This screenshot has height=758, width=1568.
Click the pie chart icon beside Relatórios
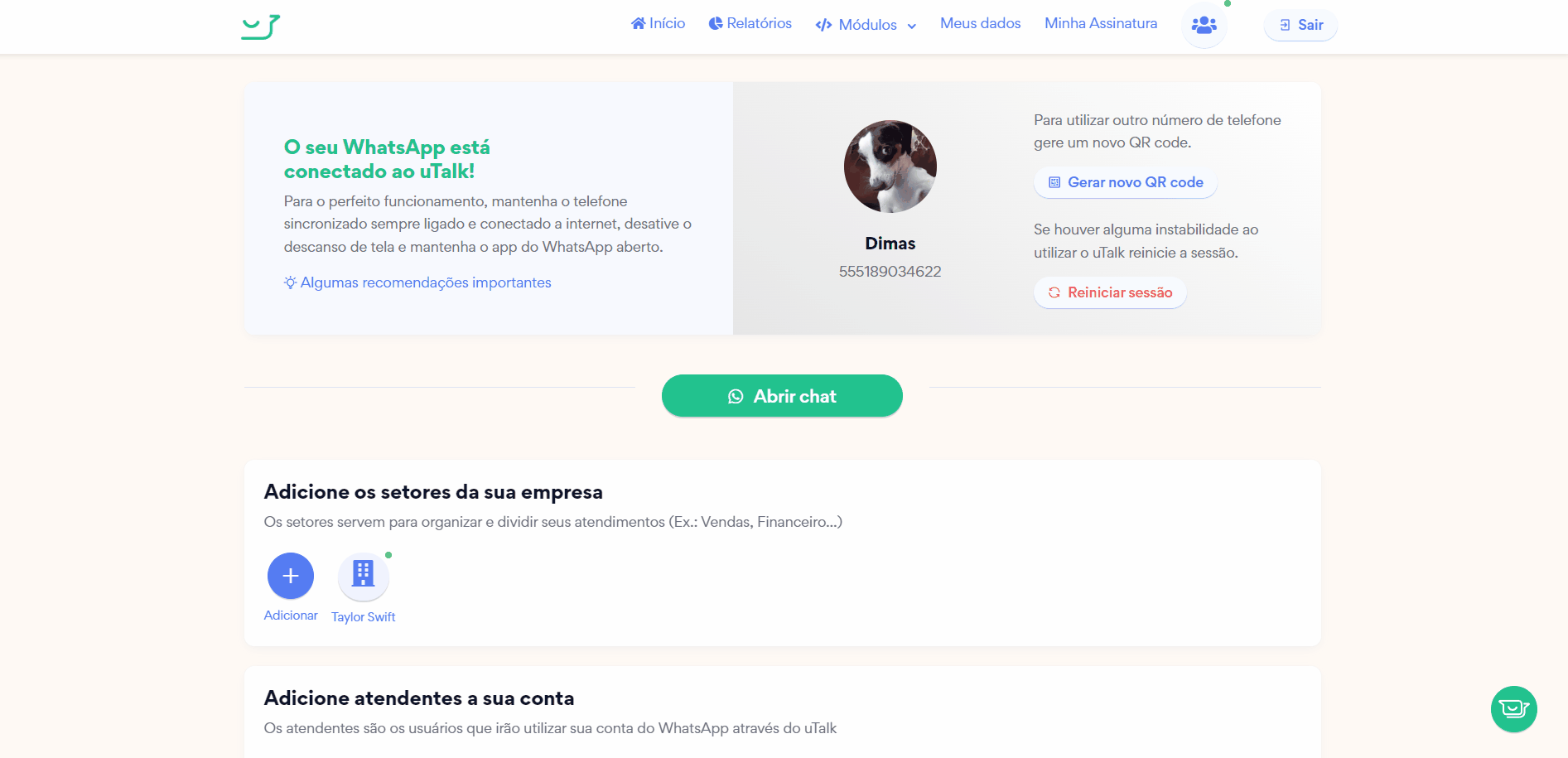point(716,23)
